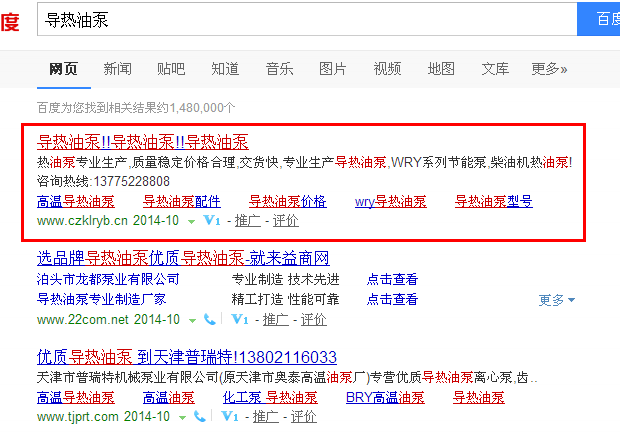The height and width of the screenshot is (442, 620).
Task: Click the blue Baidu search button
Action: (x=599, y=19)
